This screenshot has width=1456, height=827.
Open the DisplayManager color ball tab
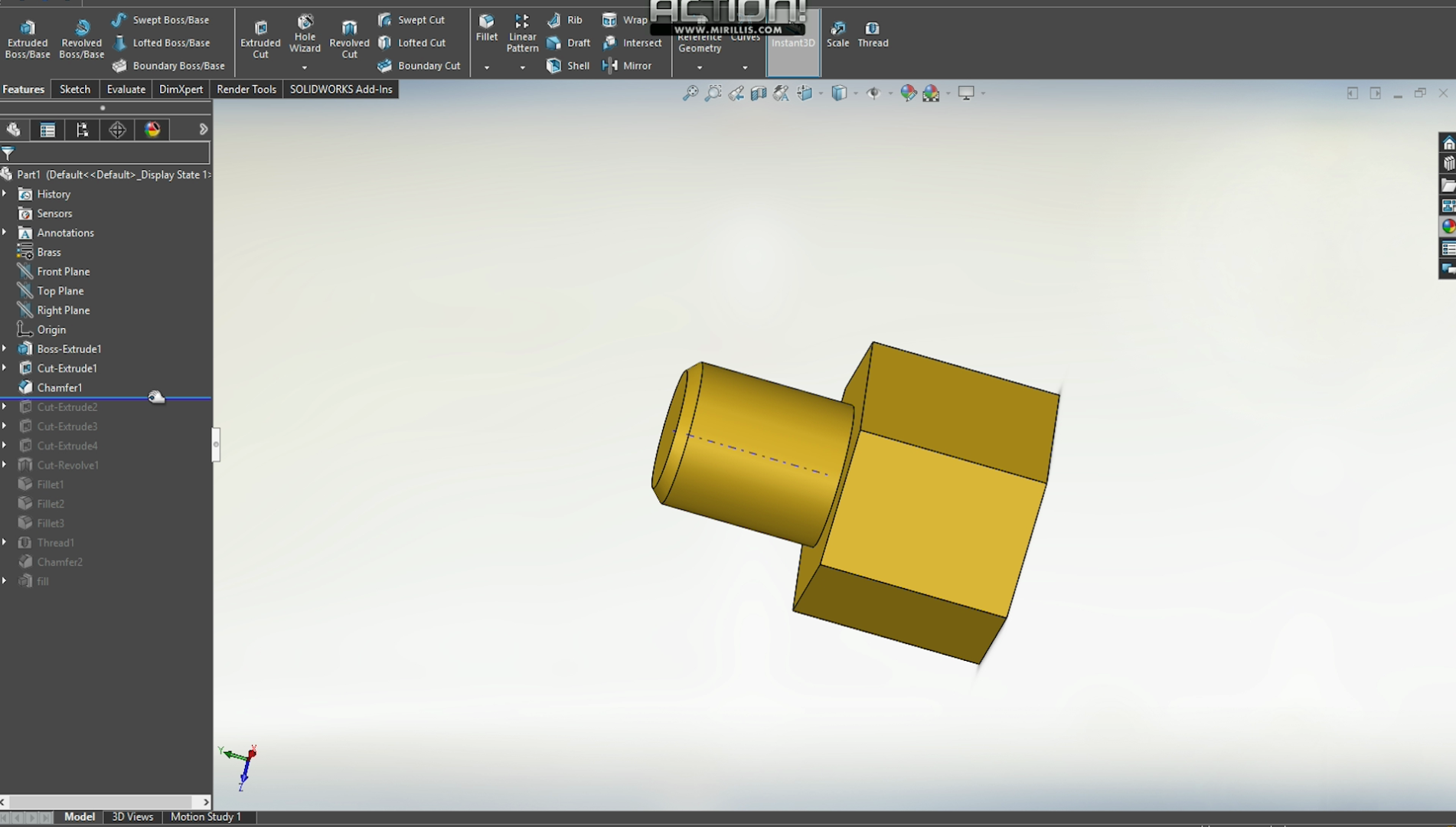pos(152,129)
